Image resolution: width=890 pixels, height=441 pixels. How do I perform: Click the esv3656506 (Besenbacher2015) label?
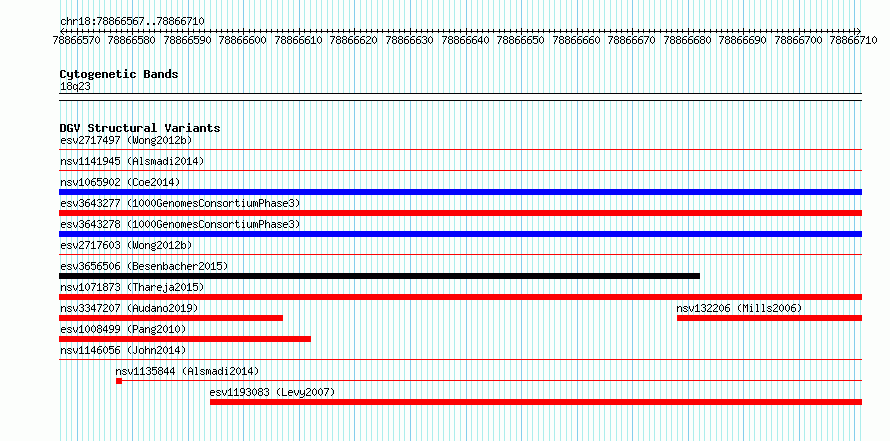pyautogui.click(x=144, y=266)
